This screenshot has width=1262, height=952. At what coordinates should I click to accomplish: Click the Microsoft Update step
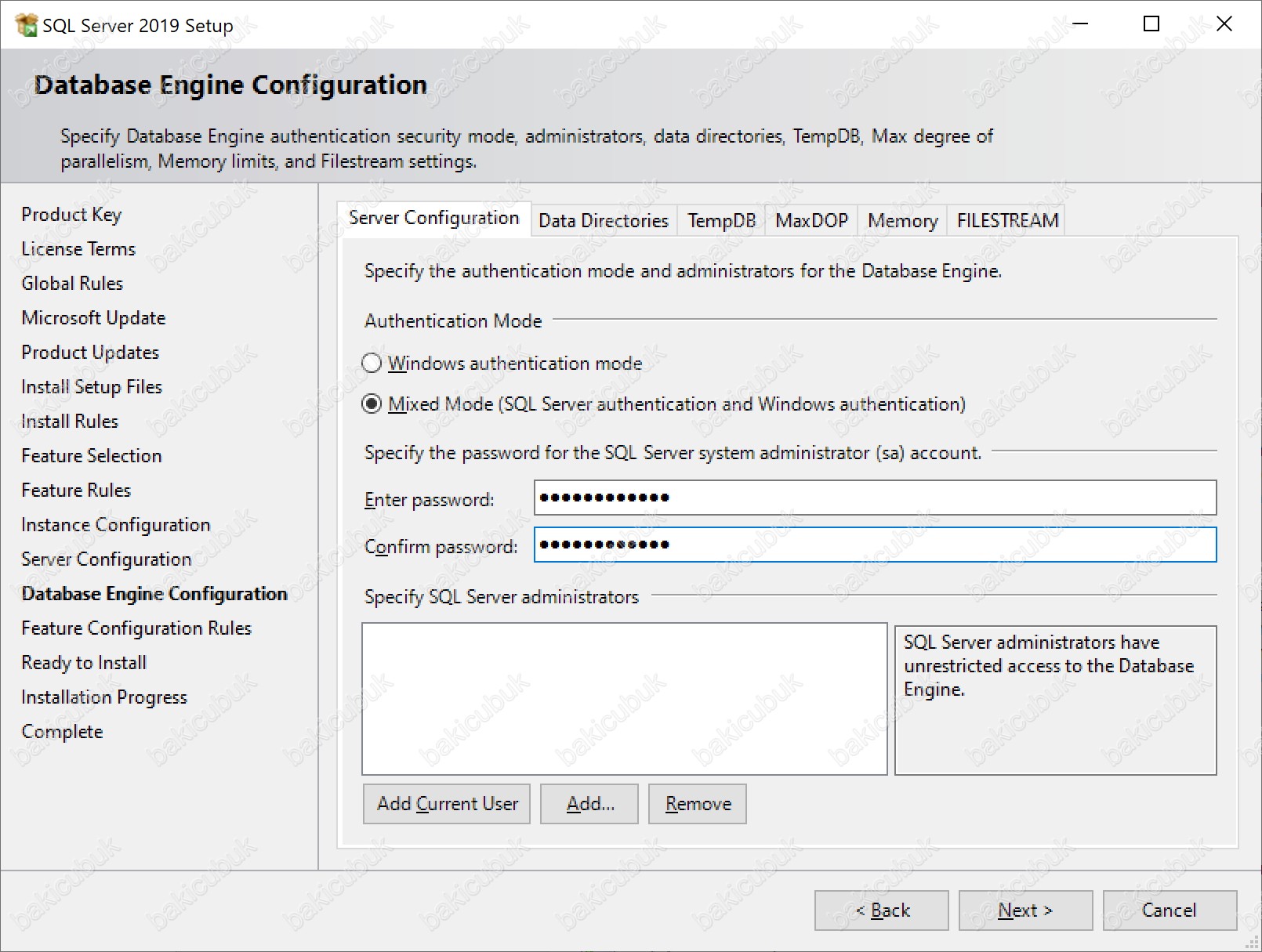point(93,318)
